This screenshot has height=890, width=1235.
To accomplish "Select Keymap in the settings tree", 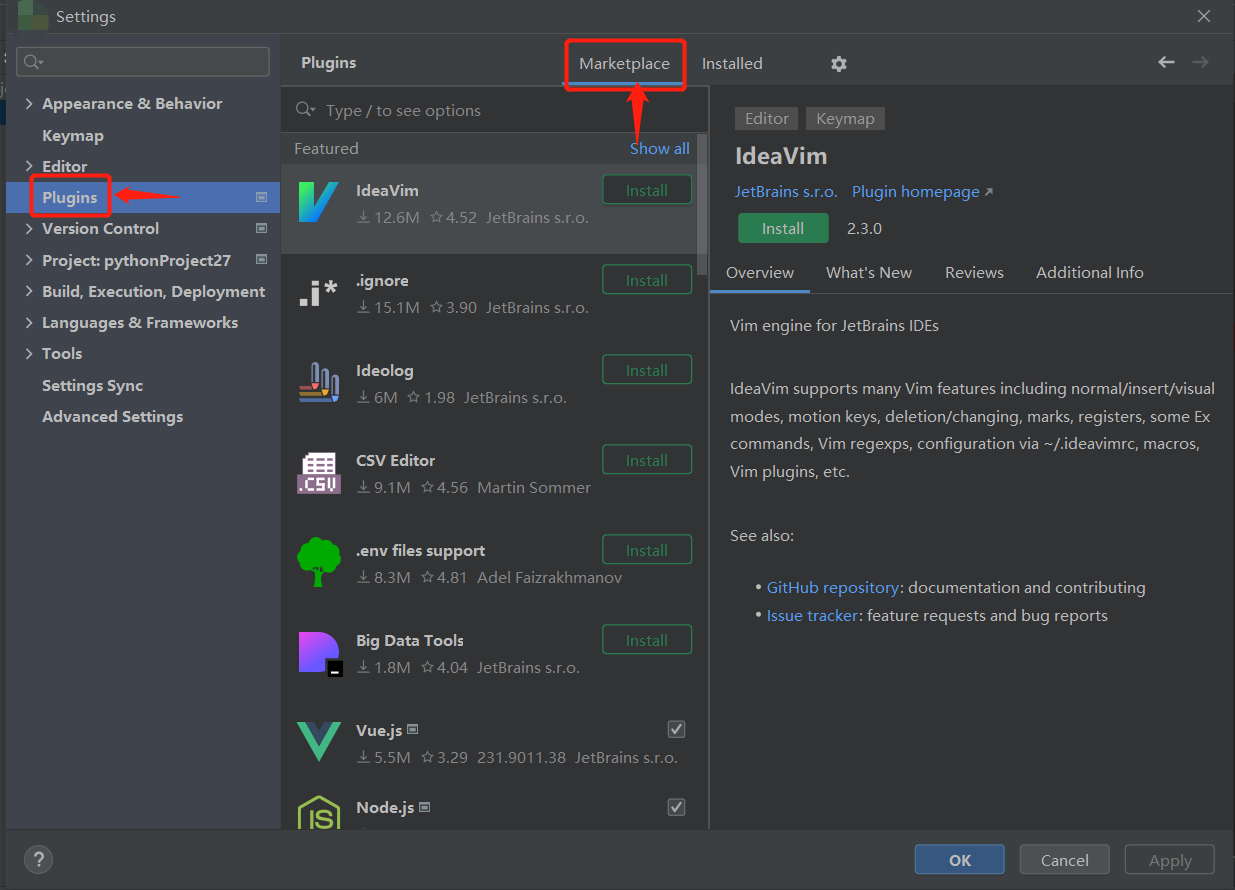I will (x=73, y=135).
